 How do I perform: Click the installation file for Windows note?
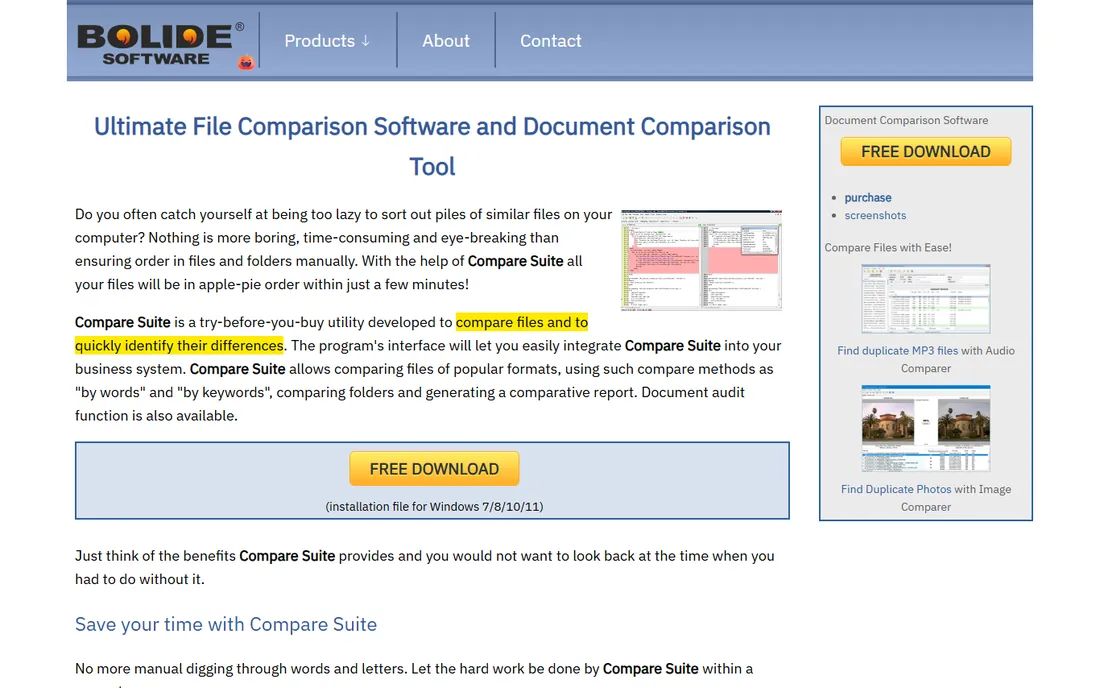tap(434, 506)
